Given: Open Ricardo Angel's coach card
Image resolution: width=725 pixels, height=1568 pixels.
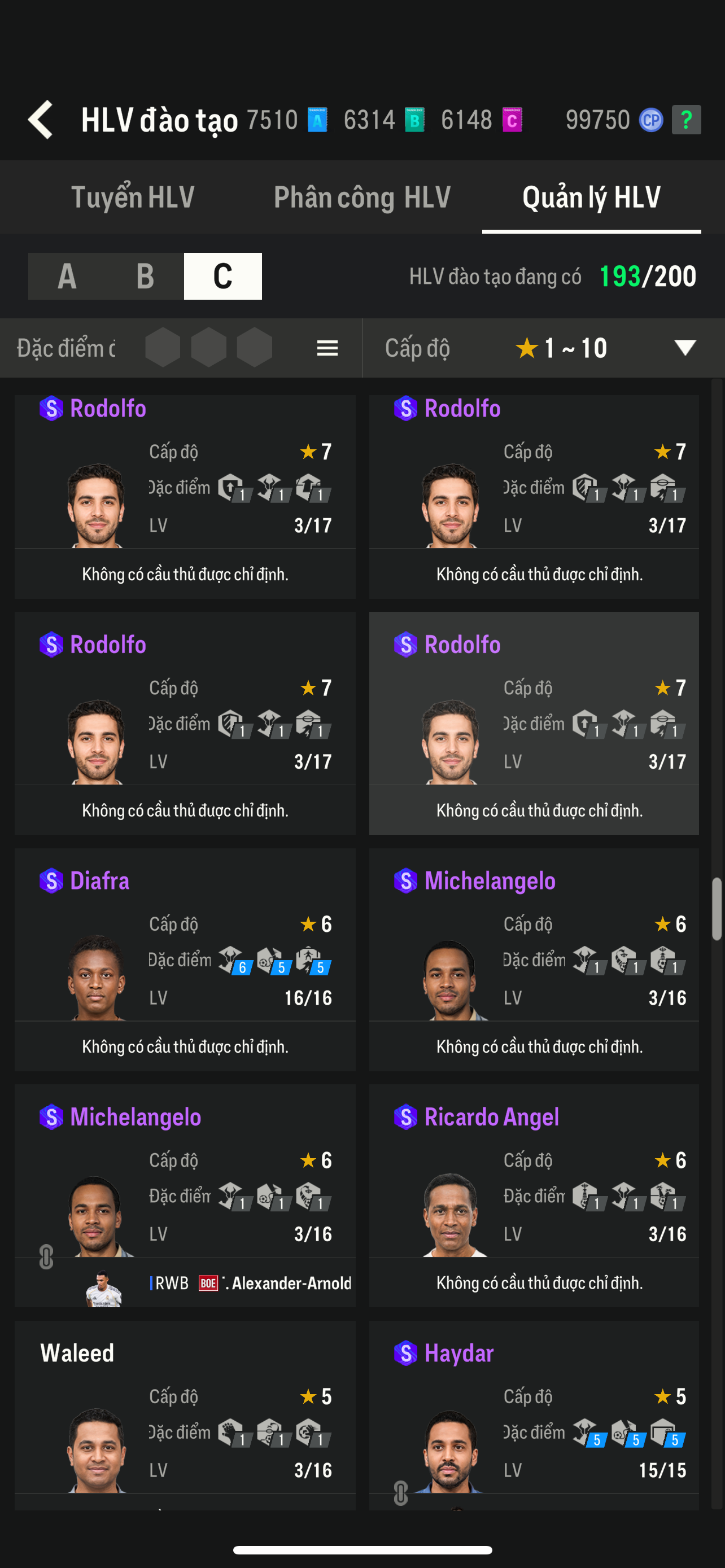Looking at the screenshot, I should coord(534,1195).
